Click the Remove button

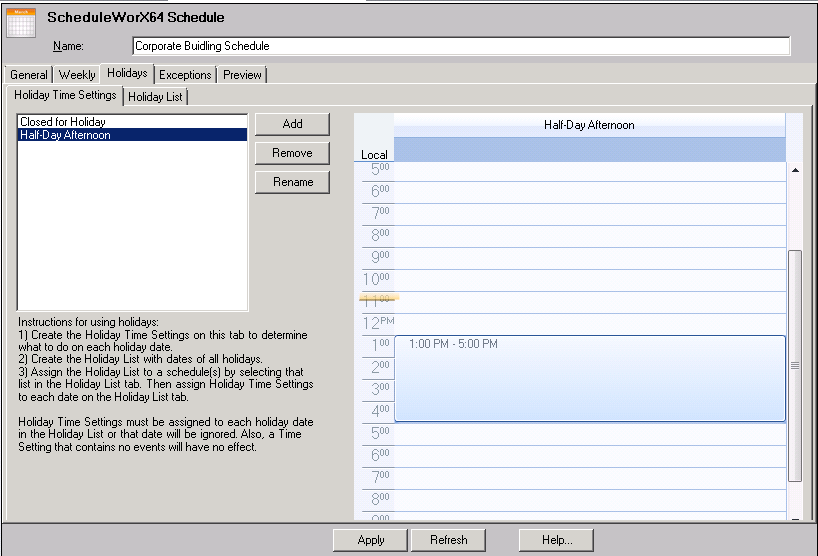click(x=292, y=153)
